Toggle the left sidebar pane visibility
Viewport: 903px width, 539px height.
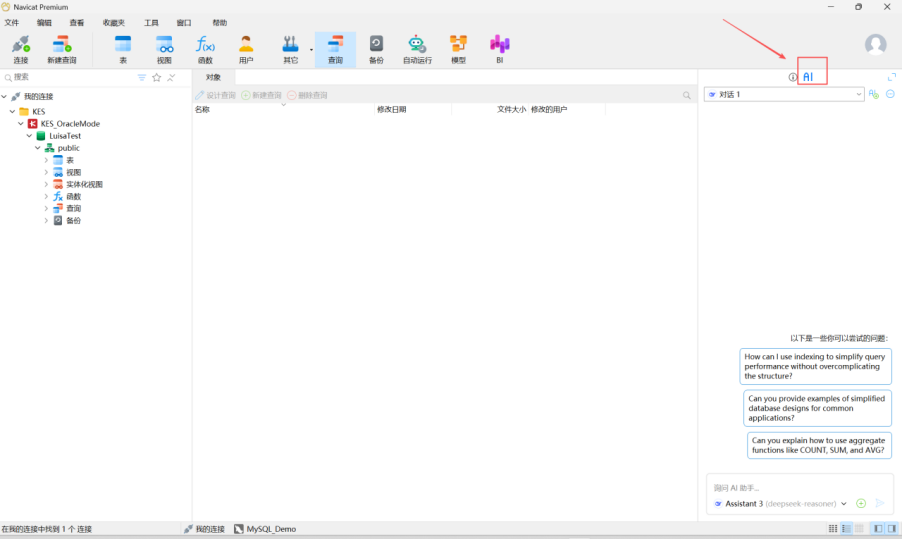[878, 528]
